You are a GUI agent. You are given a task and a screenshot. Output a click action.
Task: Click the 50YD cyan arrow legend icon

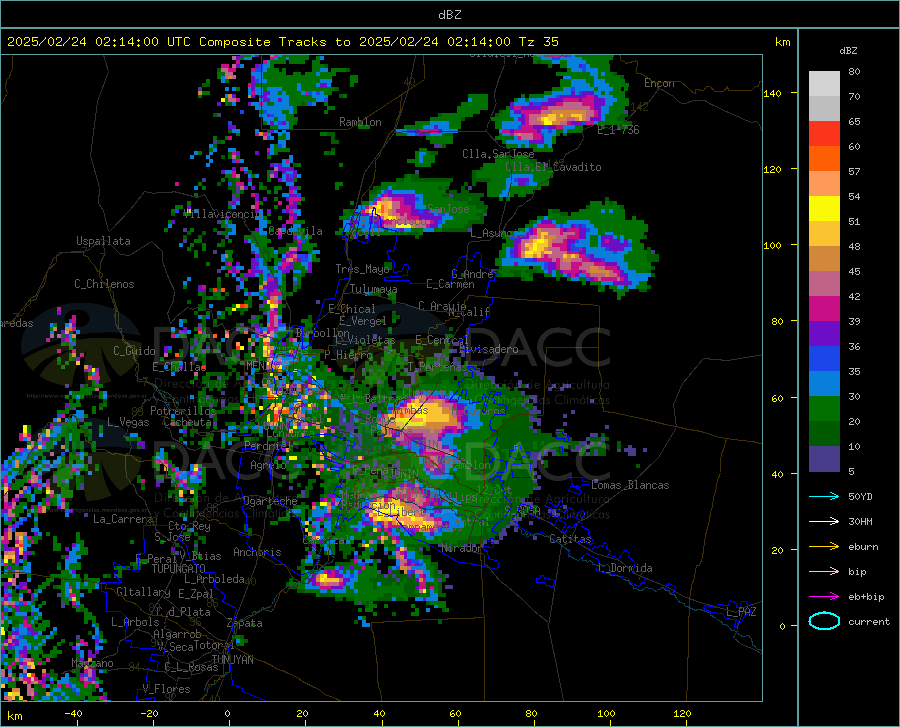[x=824, y=496]
